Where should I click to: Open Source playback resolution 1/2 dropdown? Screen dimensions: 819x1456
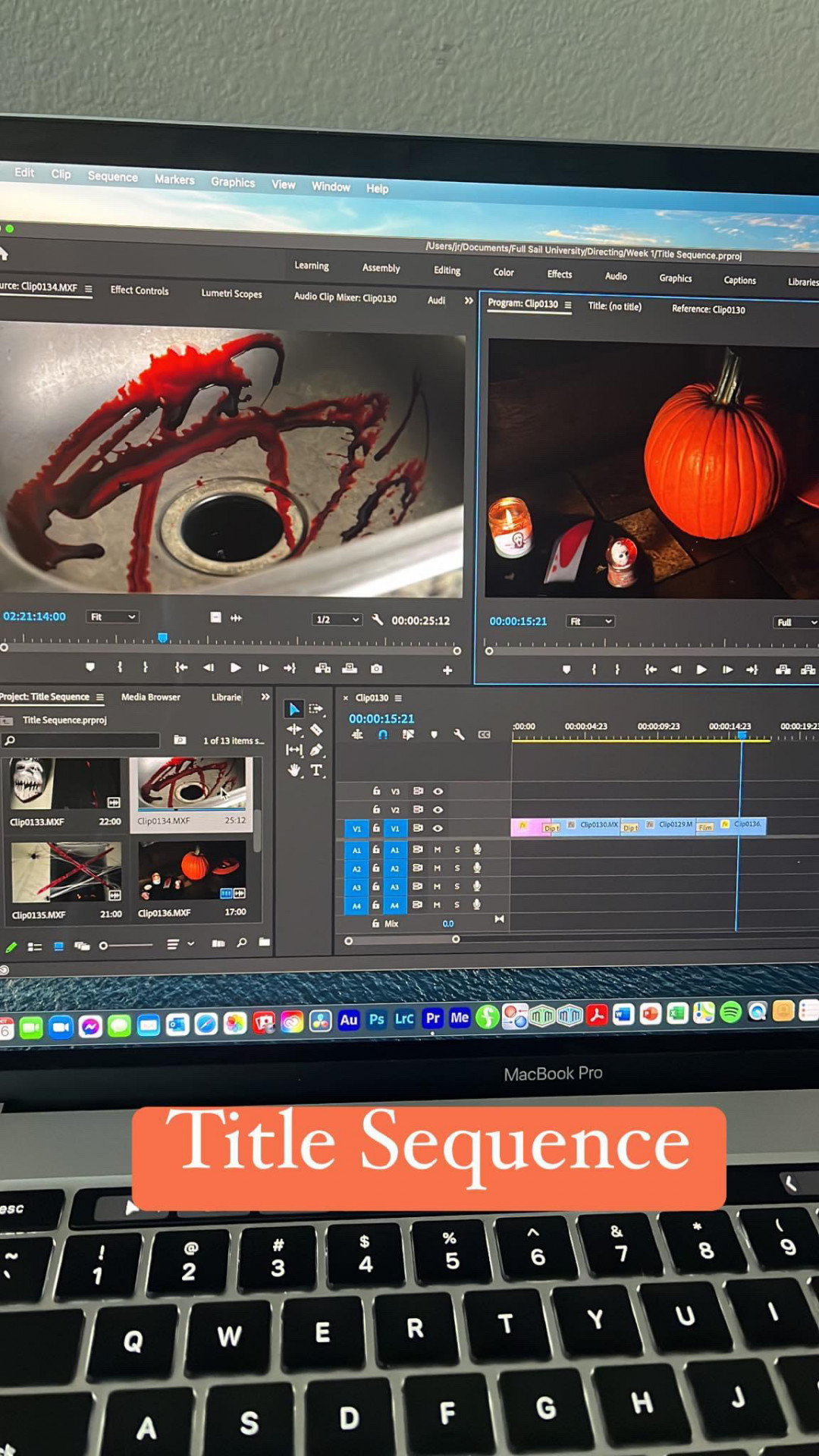[x=336, y=620]
